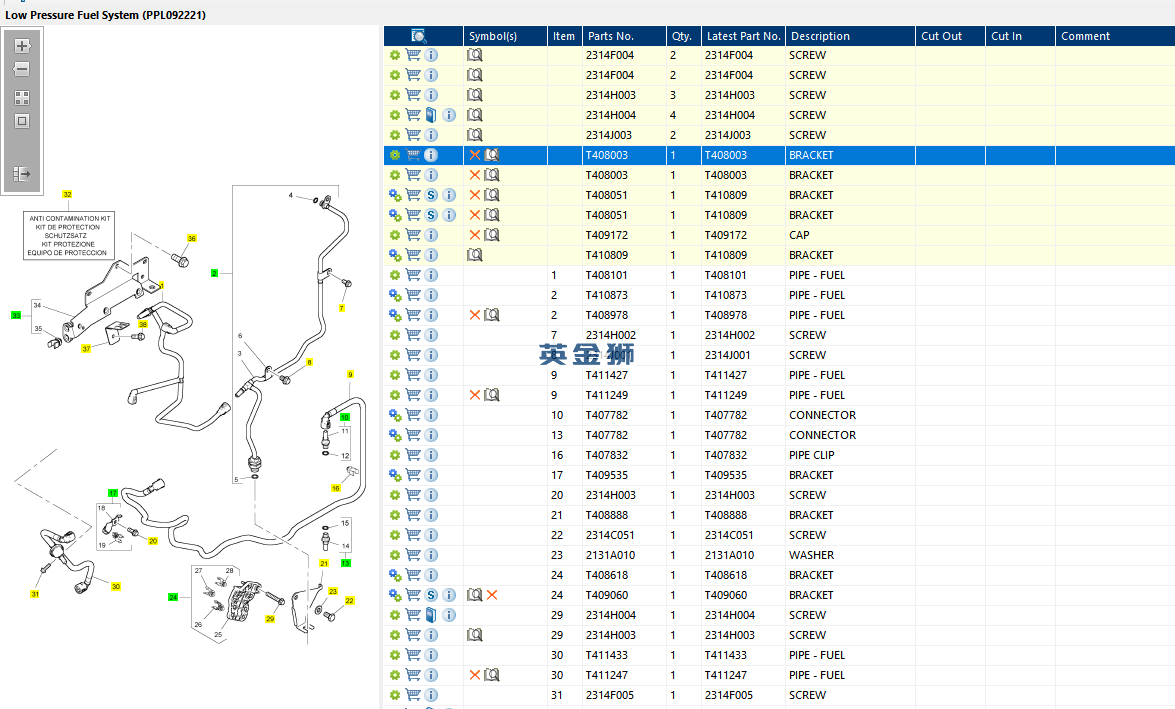Open the book-magnifier symbol for 2314J003
This screenshot has height=709, width=1175.
point(475,135)
